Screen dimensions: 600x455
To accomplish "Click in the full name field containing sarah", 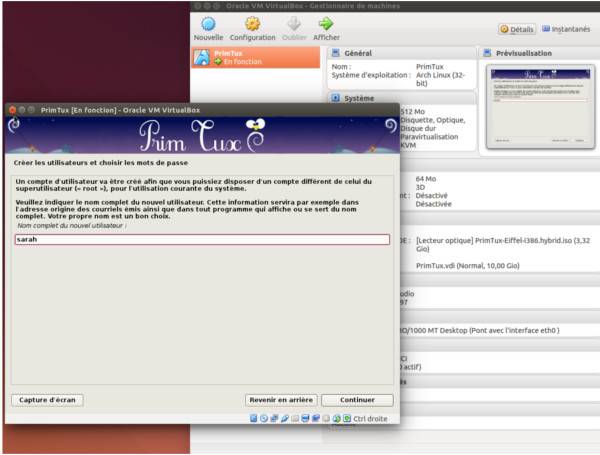I will [202, 240].
